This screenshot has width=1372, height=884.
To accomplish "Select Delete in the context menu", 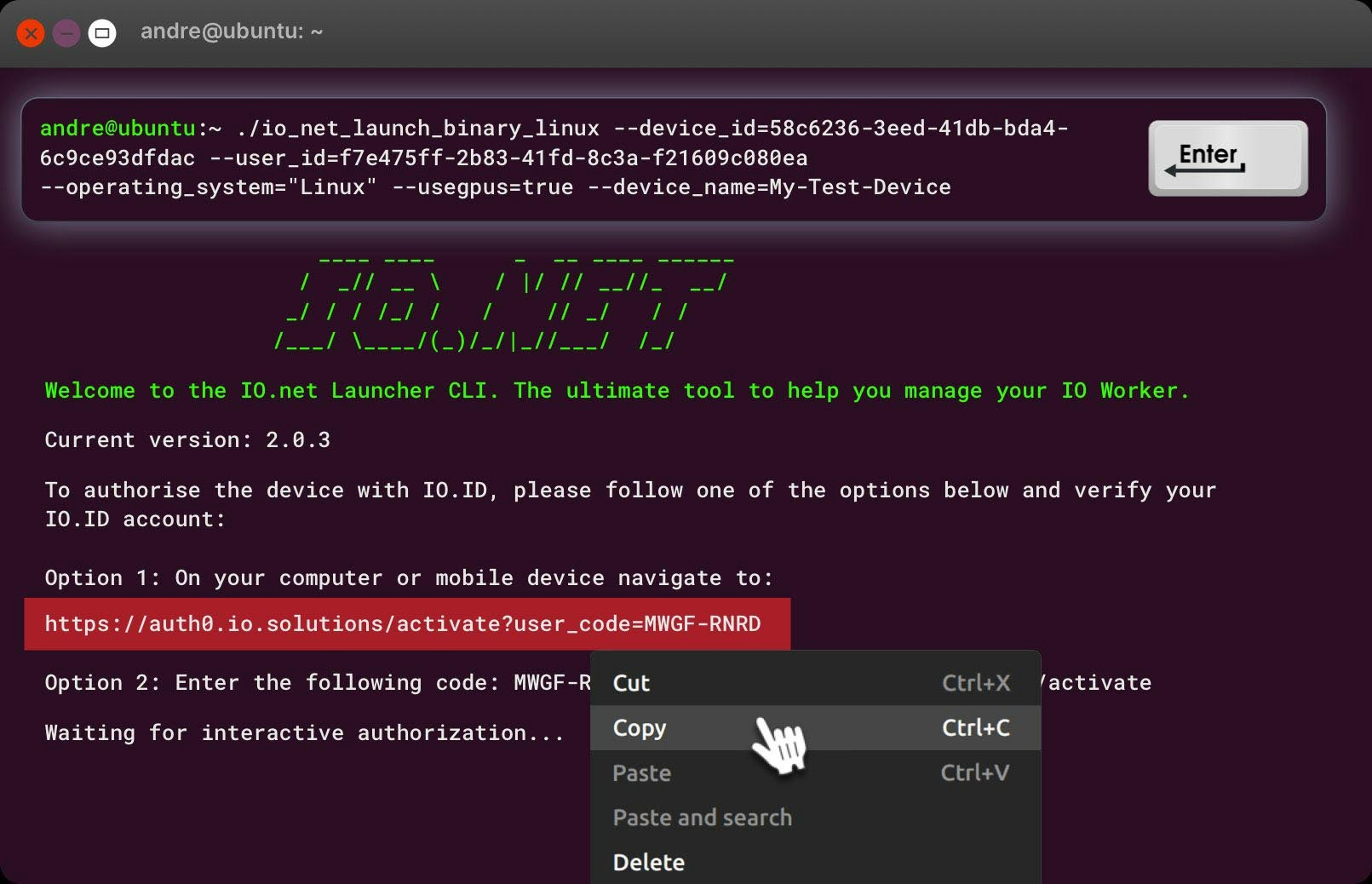I will pos(815,862).
